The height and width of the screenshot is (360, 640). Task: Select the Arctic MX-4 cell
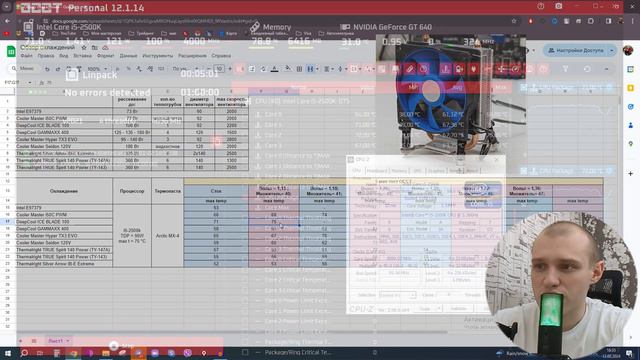click(x=167, y=236)
